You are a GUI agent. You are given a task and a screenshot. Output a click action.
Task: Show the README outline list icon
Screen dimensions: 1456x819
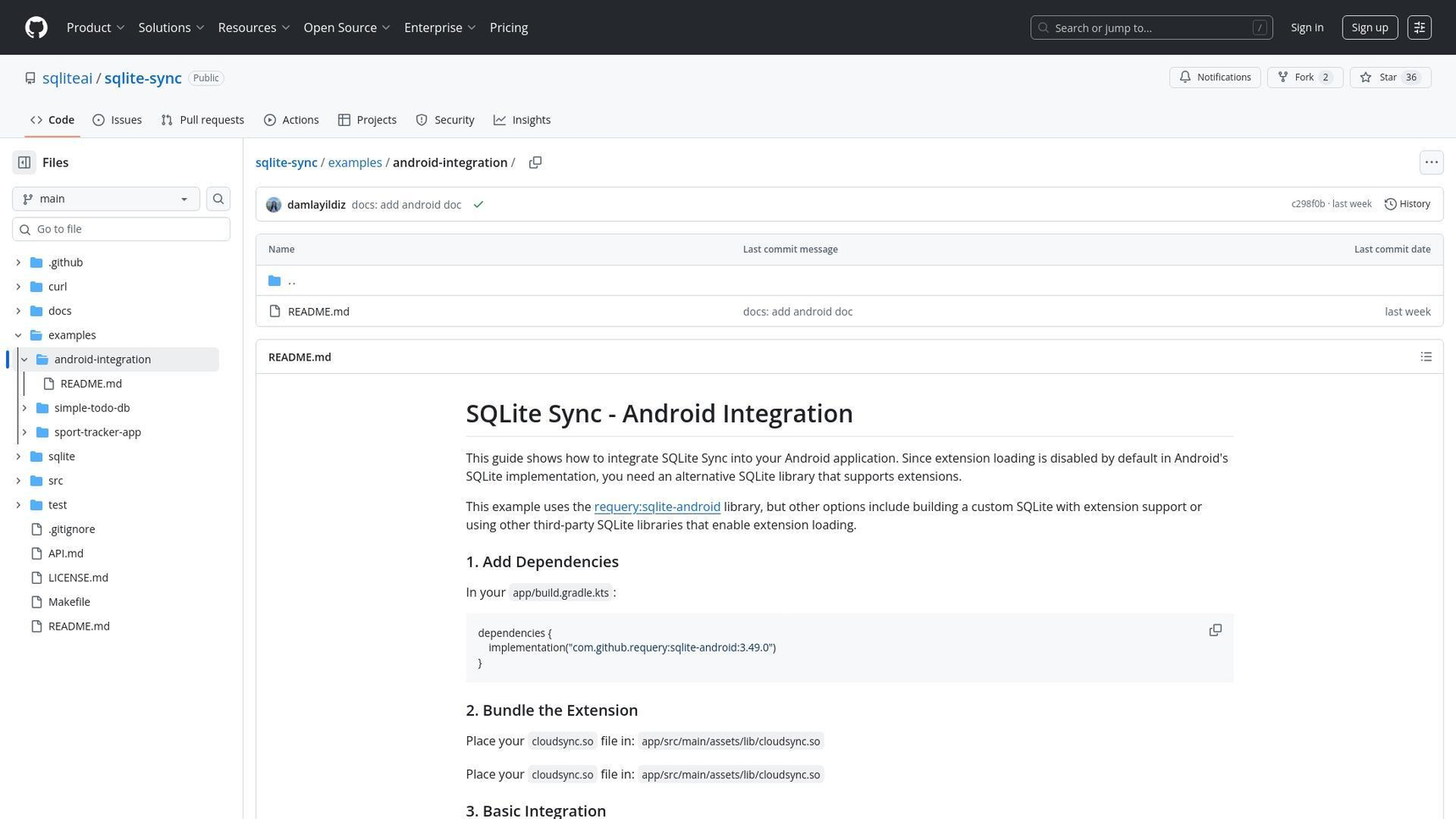click(x=1426, y=357)
